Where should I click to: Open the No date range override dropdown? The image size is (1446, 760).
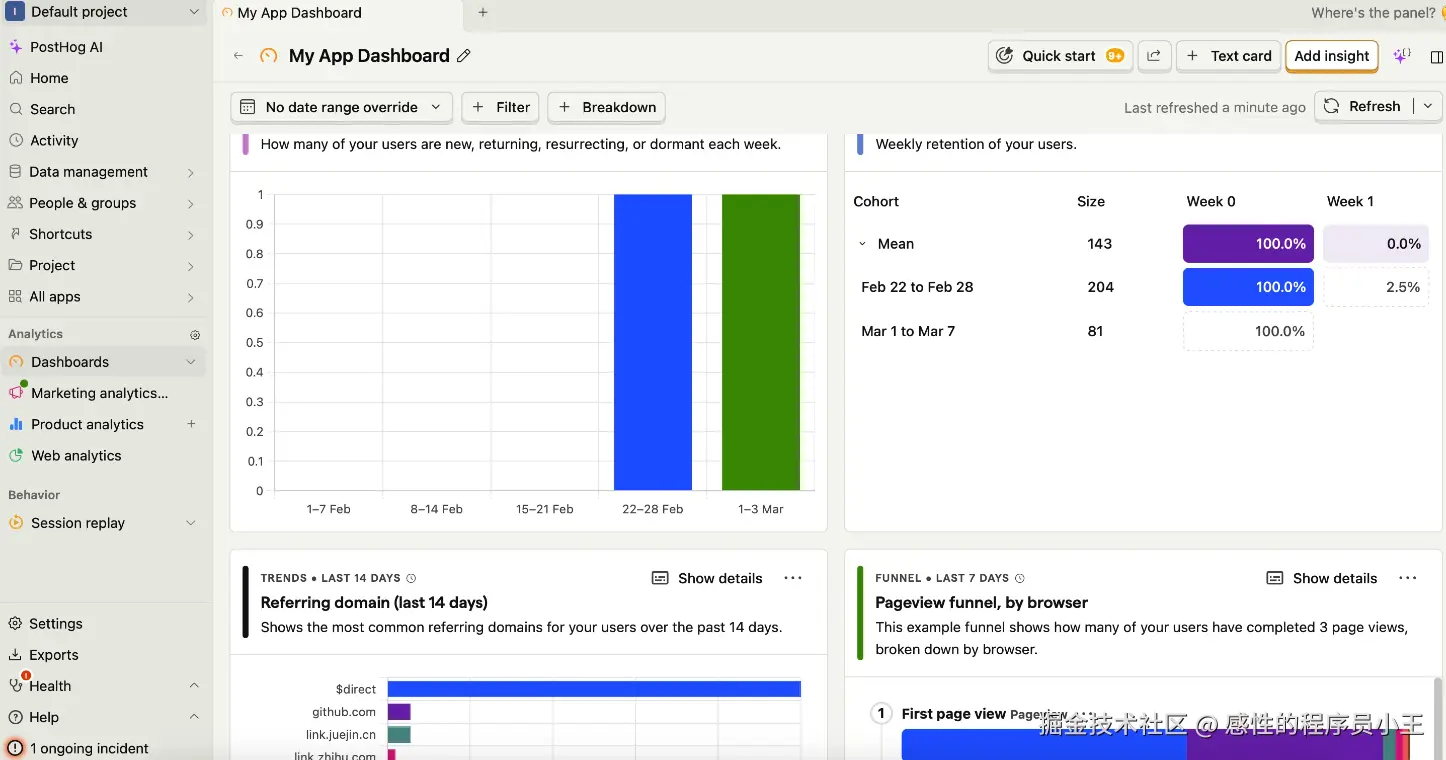click(341, 107)
